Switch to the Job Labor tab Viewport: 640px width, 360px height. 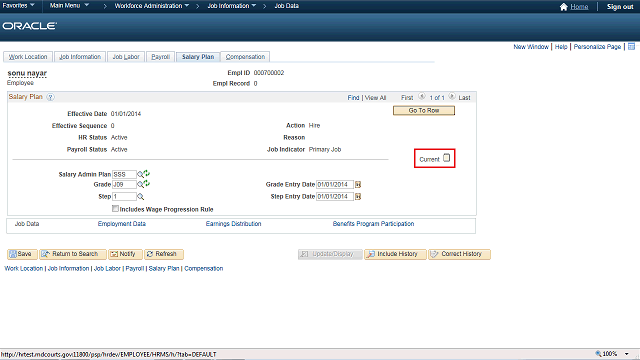(126, 57)
